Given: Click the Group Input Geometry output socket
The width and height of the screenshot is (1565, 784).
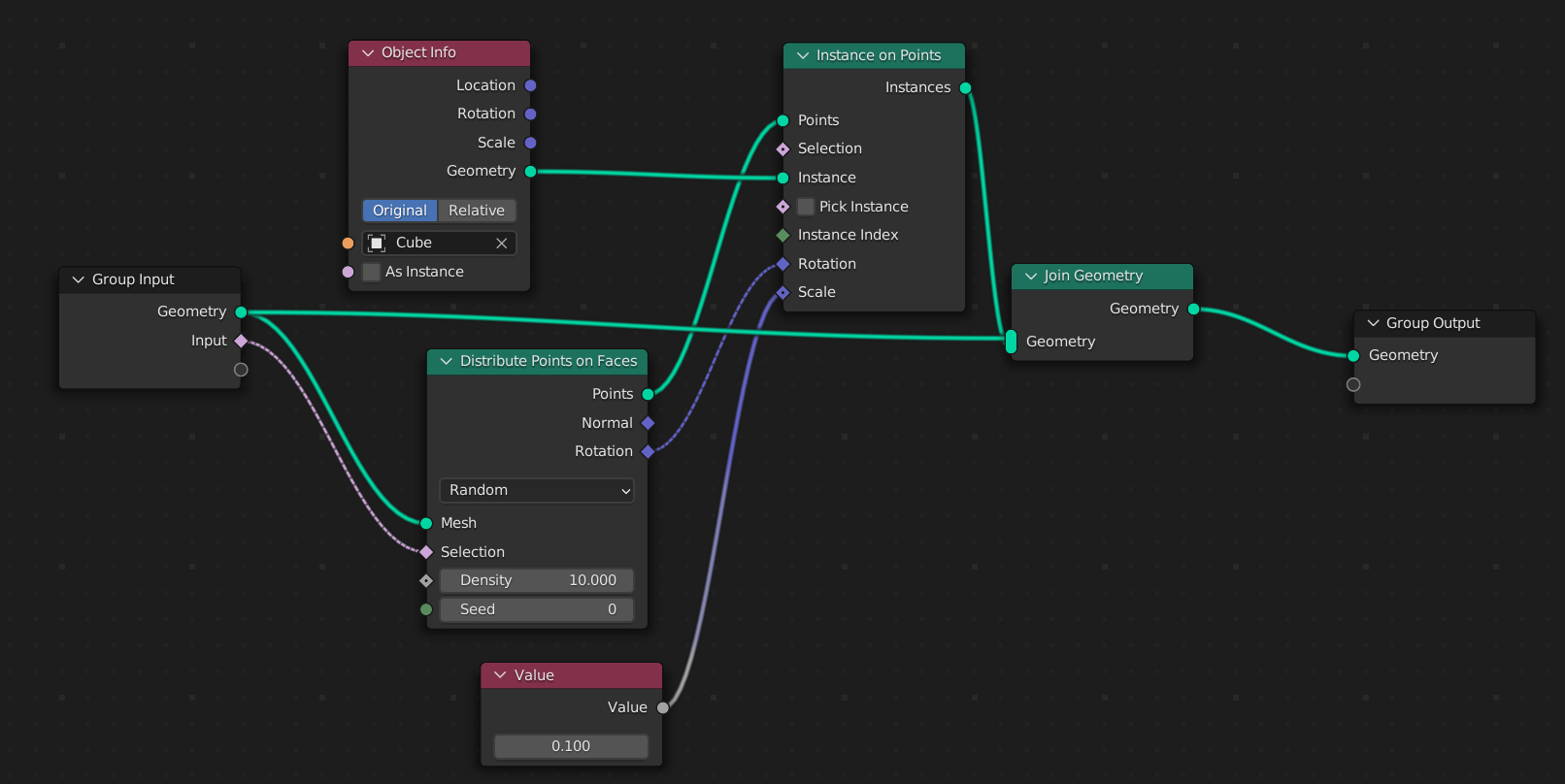Looking at the screenshot, I should tap(242, 312).
